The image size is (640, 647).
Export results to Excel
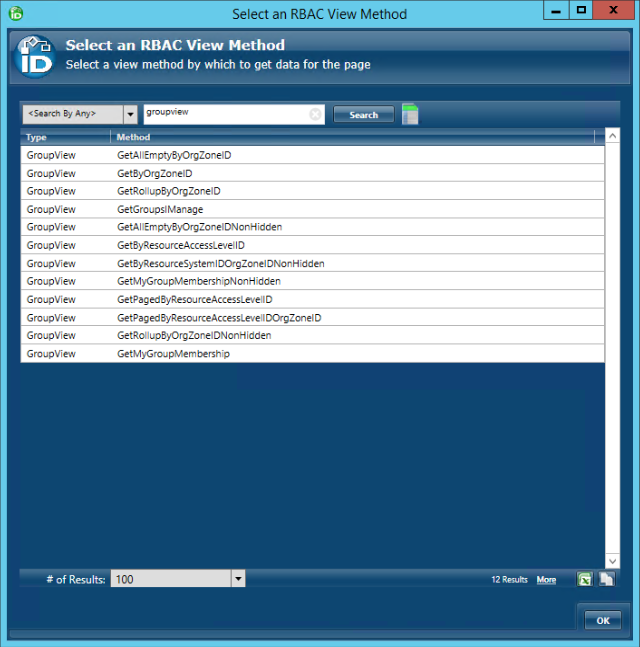click(585, 579)
